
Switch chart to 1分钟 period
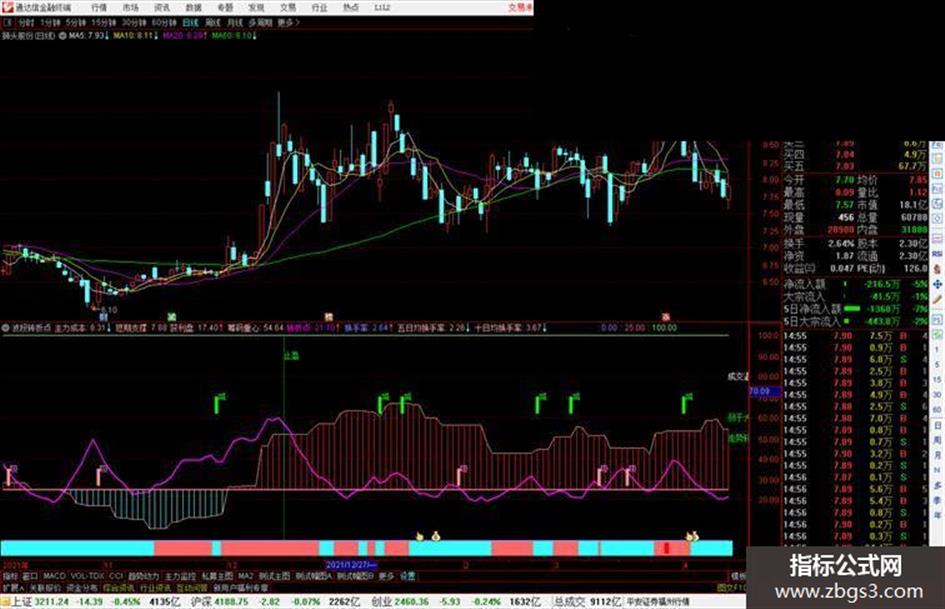click(x=50, y=23)
